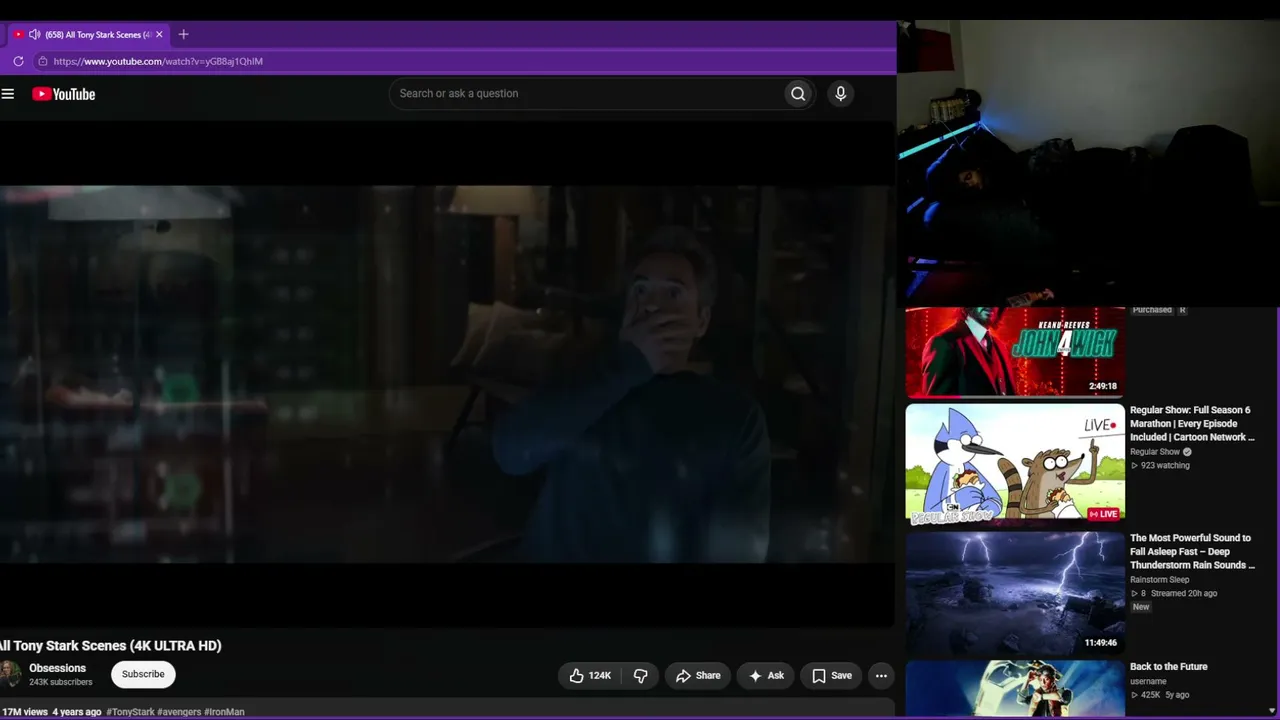The width and height of the screenshot is (1280, 720).
Task: Share the video
Action: [x=698, y=676]
